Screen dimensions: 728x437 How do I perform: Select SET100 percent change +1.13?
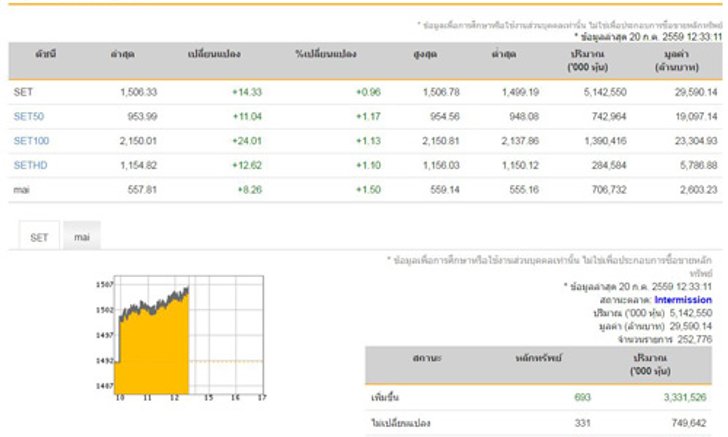point(368,141)
